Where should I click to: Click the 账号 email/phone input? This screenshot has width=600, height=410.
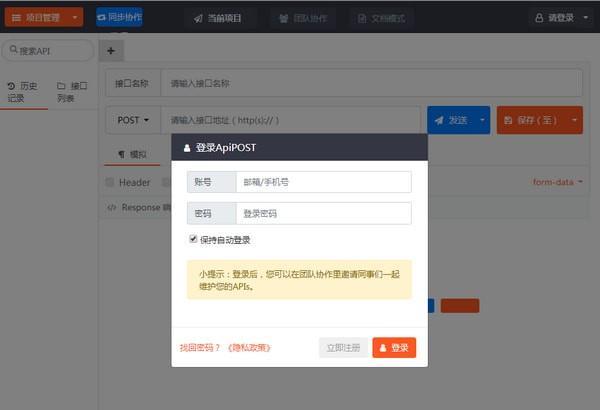[324, 182]
